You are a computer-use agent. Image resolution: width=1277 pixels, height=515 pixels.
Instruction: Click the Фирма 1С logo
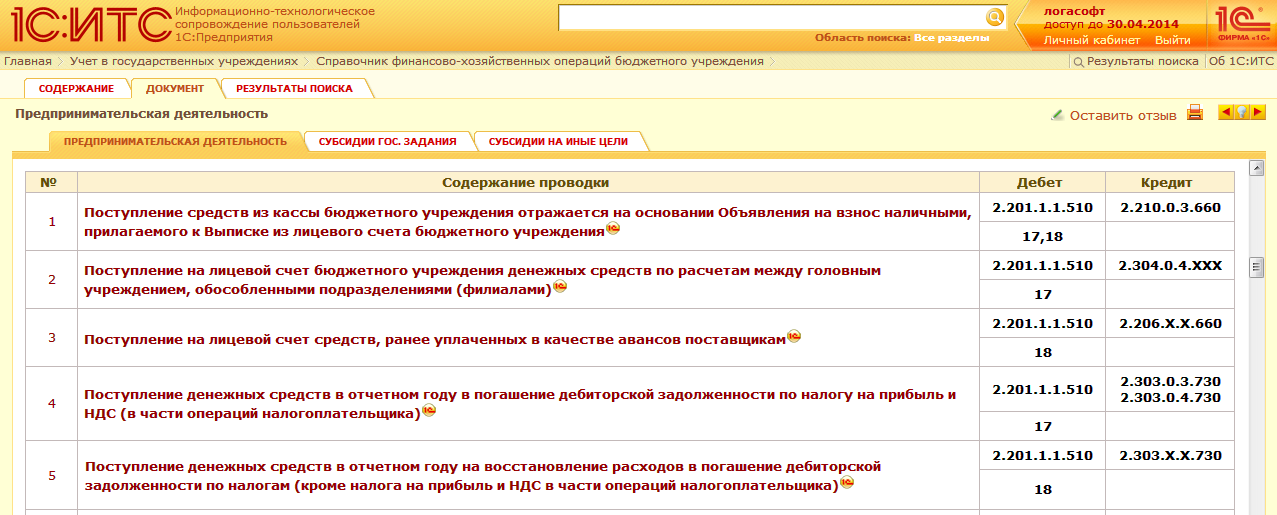[x=1242, y=24]
